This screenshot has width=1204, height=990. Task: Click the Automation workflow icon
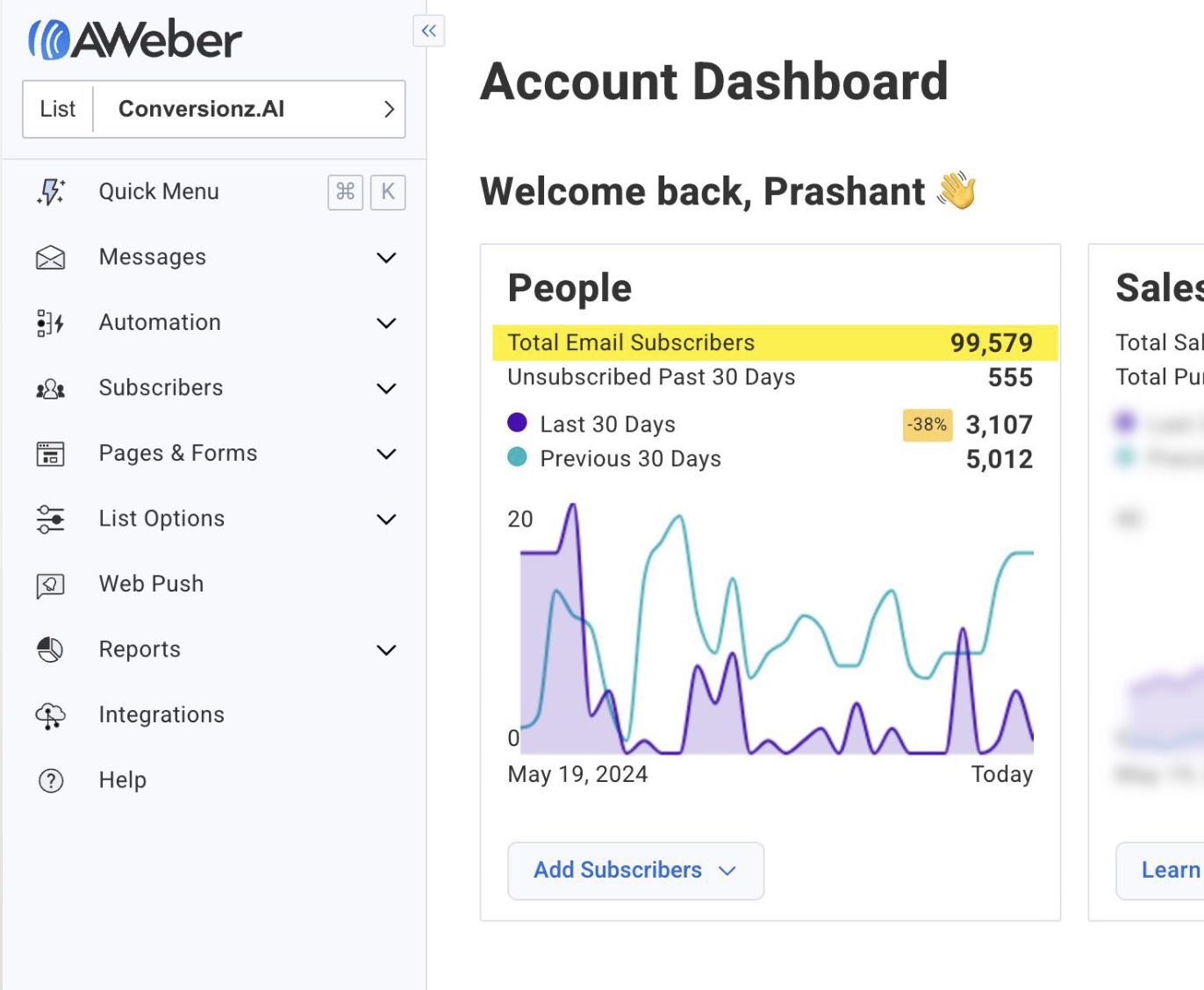[x=50, y=323]
